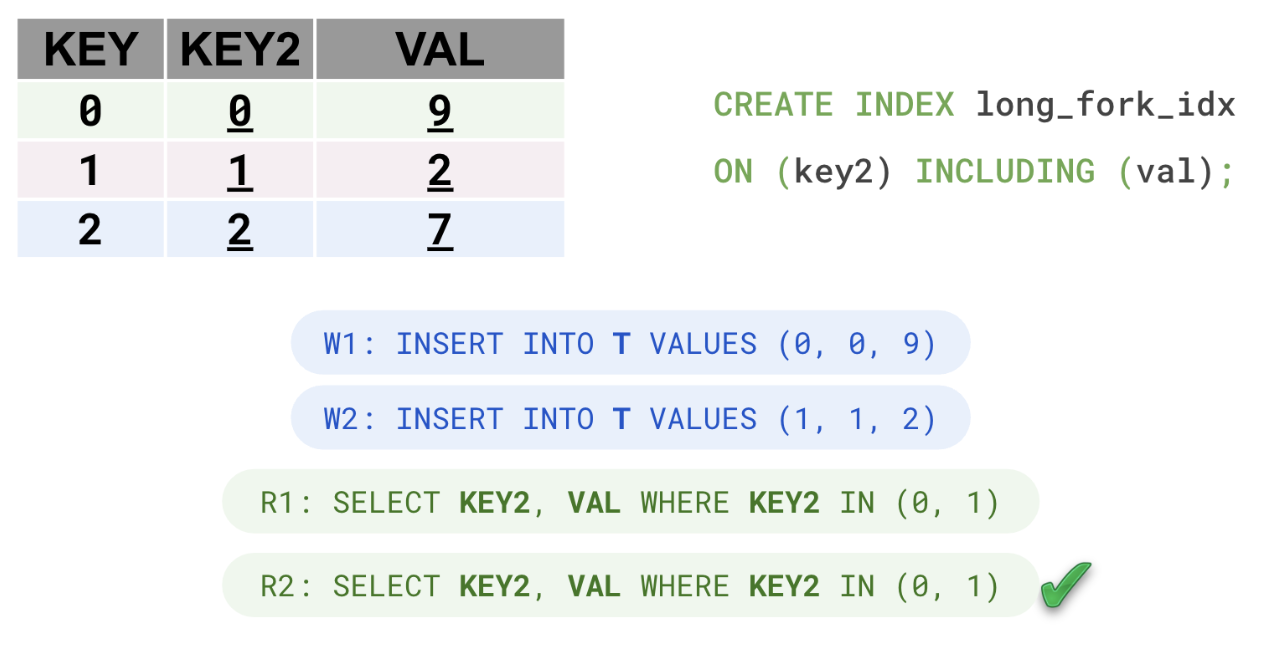Open the underlined 7 in the VAL column
The height and width of the screenshot is (650, 1270).
point(440,230)
